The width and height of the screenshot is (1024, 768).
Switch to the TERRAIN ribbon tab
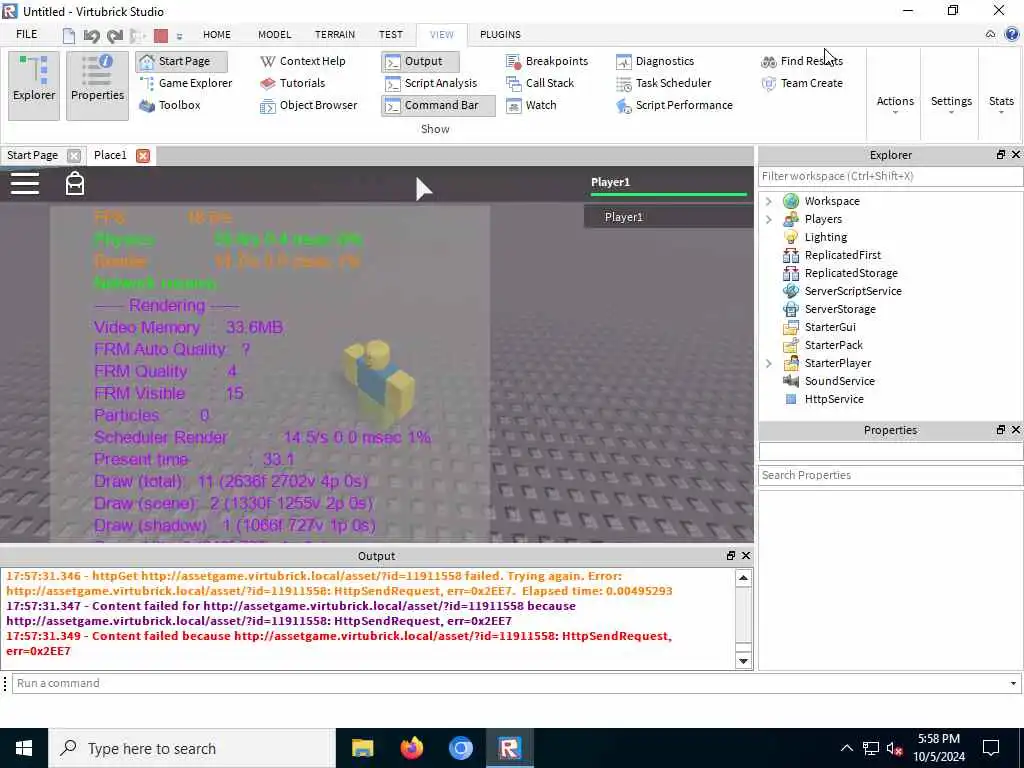[x=334, y=35]
